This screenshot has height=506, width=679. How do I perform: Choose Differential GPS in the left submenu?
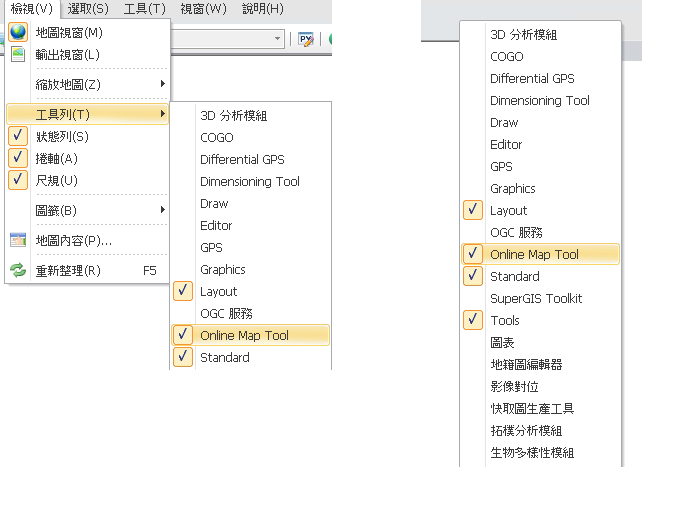242,159
